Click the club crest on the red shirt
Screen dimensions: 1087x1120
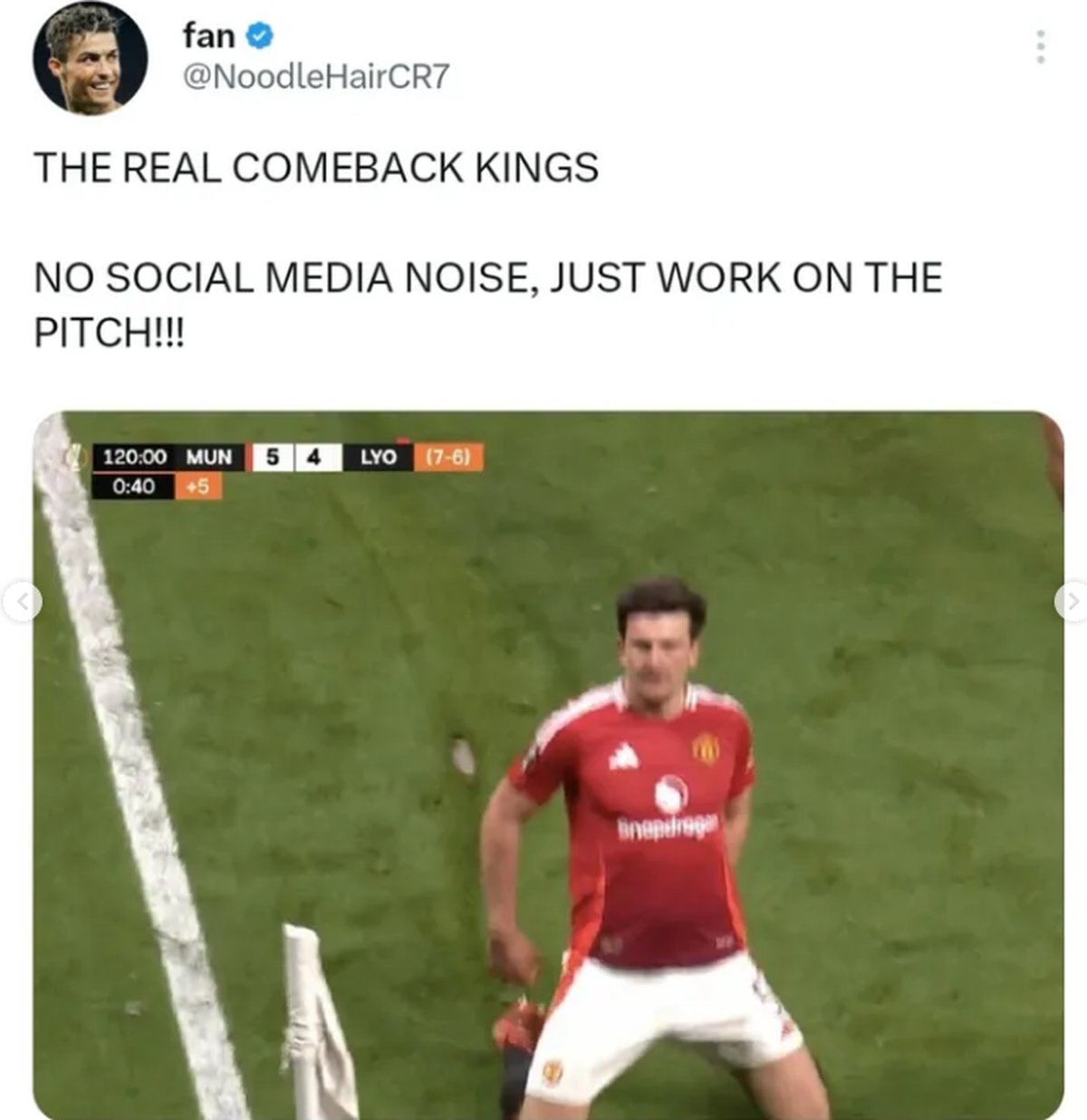[705, 748]
